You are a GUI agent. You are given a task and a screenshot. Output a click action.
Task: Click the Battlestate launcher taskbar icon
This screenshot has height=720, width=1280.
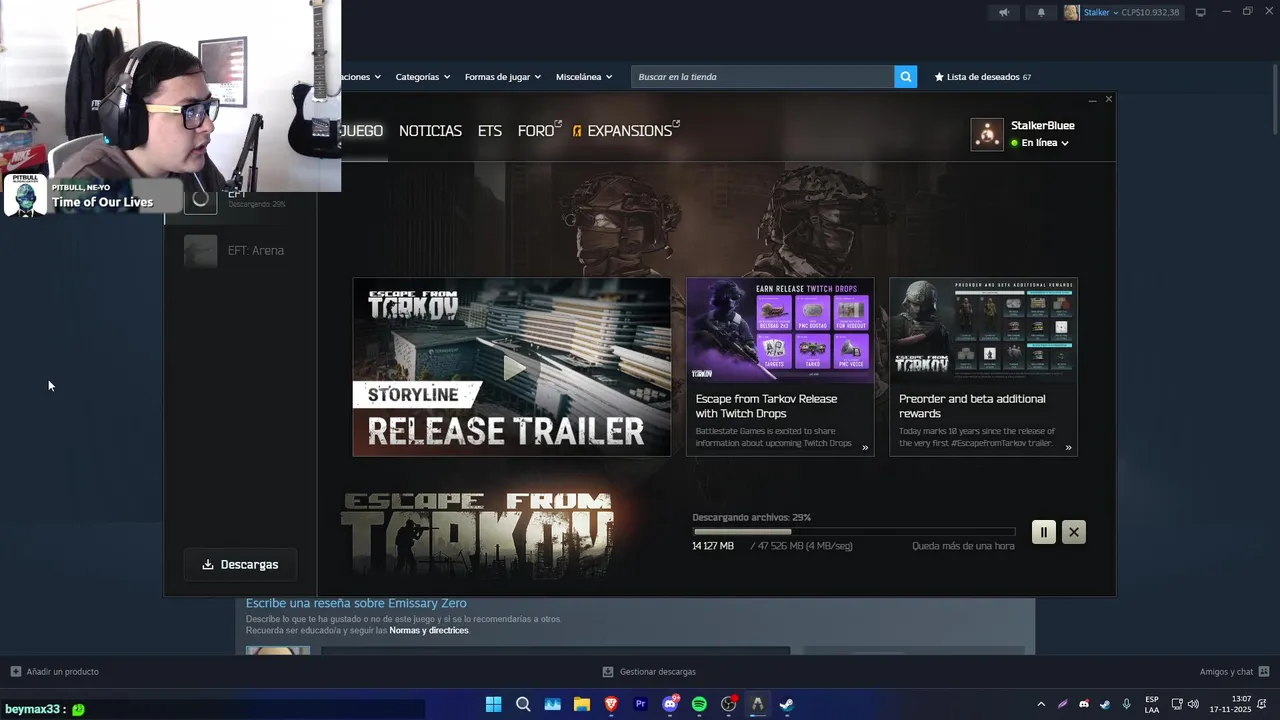758,704
